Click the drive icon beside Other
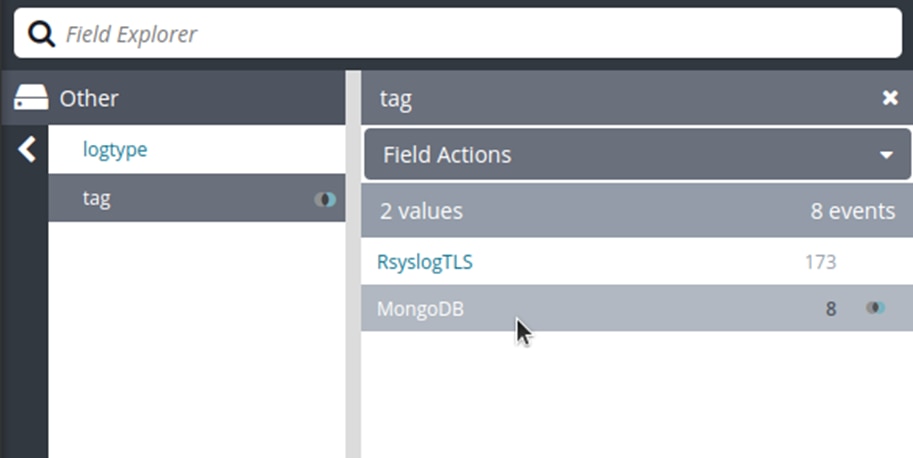The image size is (913, 458). coord(31,98)
